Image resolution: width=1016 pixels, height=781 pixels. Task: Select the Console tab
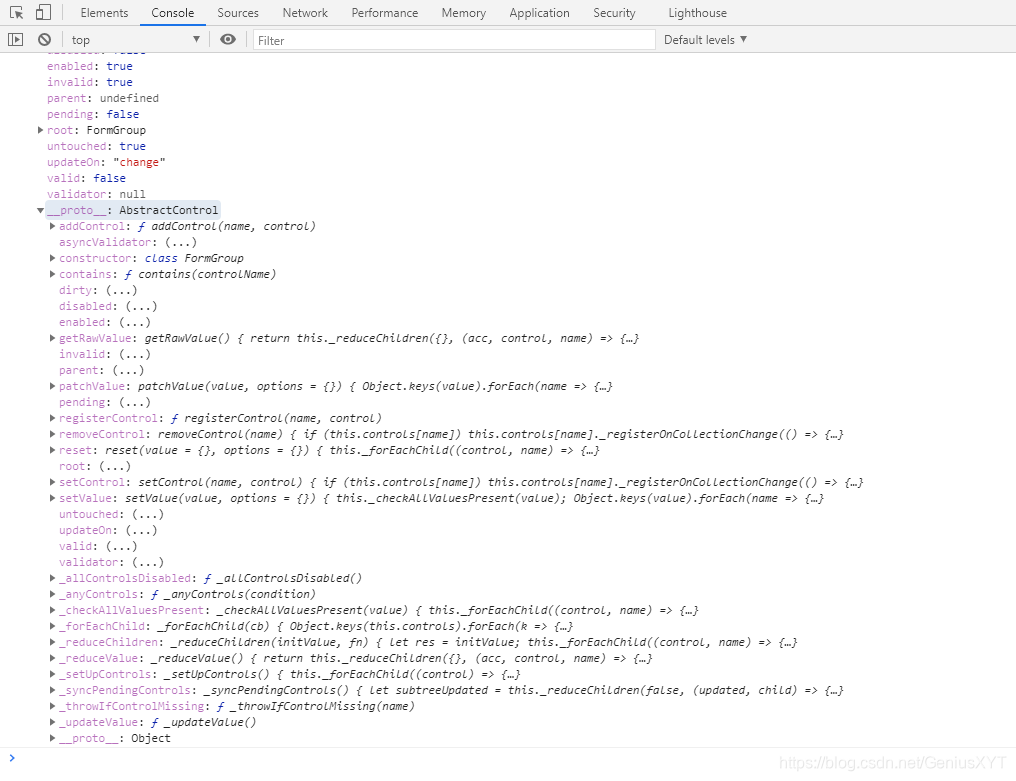coord(172,13)
